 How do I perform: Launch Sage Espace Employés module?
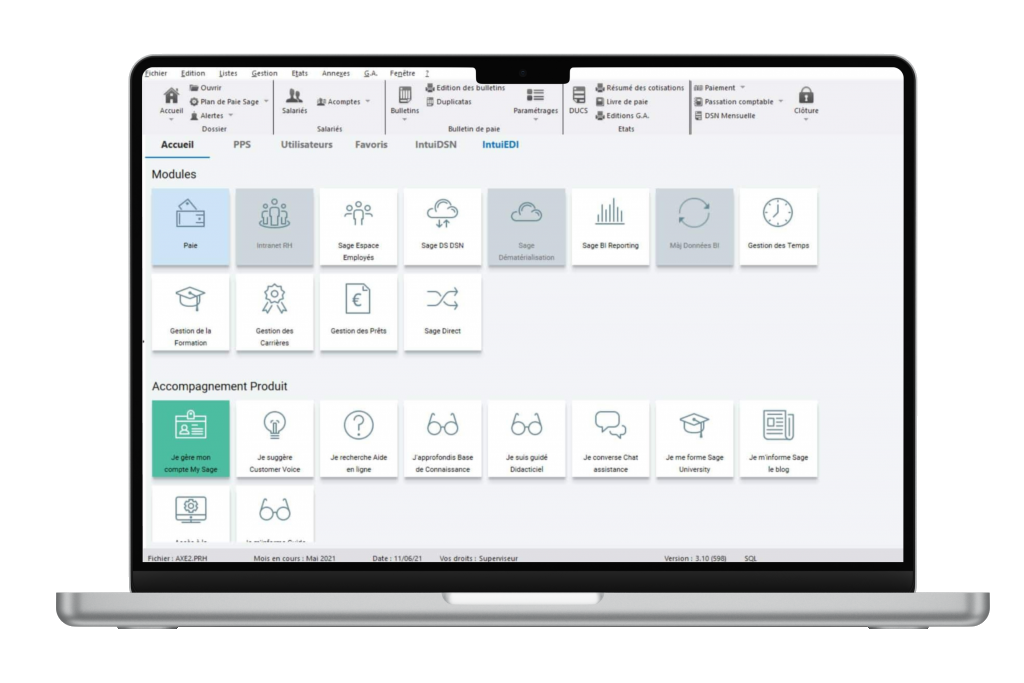(x=358, y=227)
